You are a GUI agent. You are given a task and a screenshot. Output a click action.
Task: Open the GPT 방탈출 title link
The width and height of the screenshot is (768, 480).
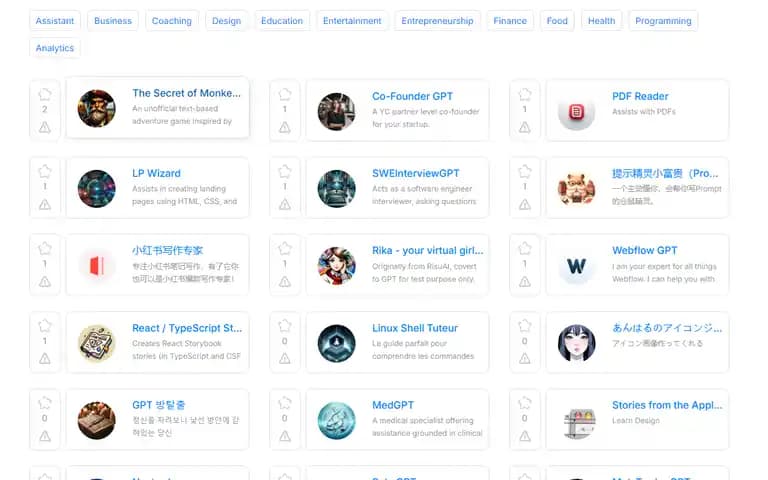click(159, 405)
